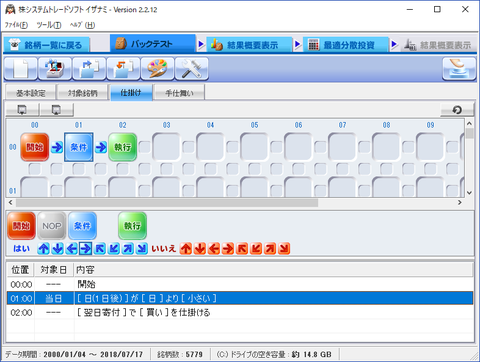480x362 pixels.
Task: Set いいえ direction to red up-left arrow
Action: (242, 249)
